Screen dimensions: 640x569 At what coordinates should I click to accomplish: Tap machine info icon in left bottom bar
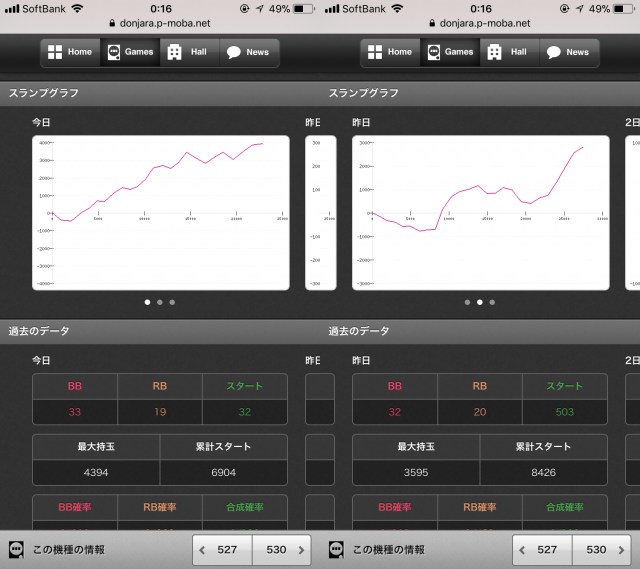17,549
